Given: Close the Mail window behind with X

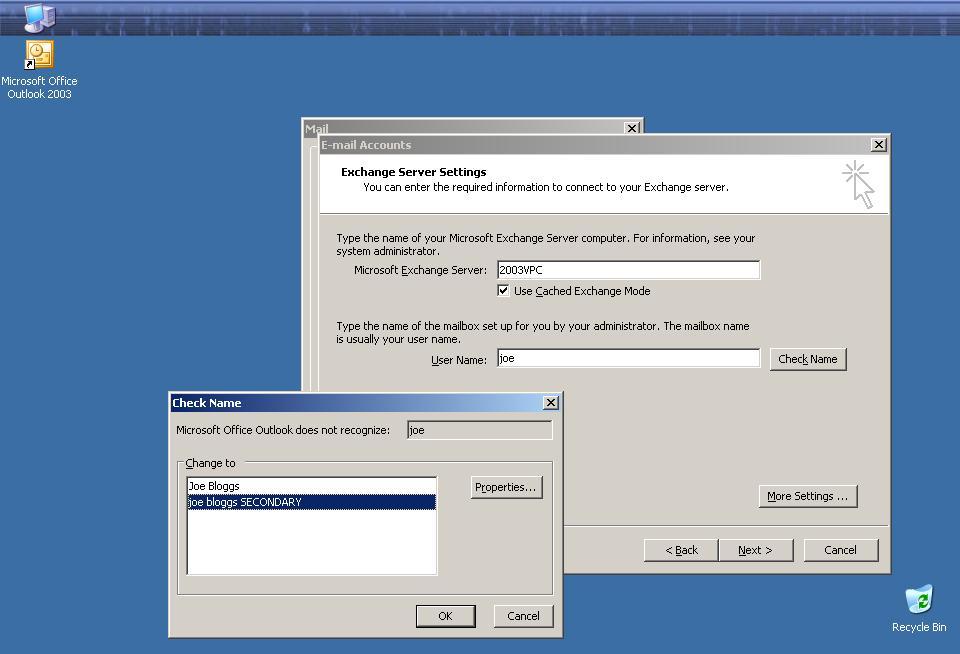Looking at the screenshot, I should 632,127.
